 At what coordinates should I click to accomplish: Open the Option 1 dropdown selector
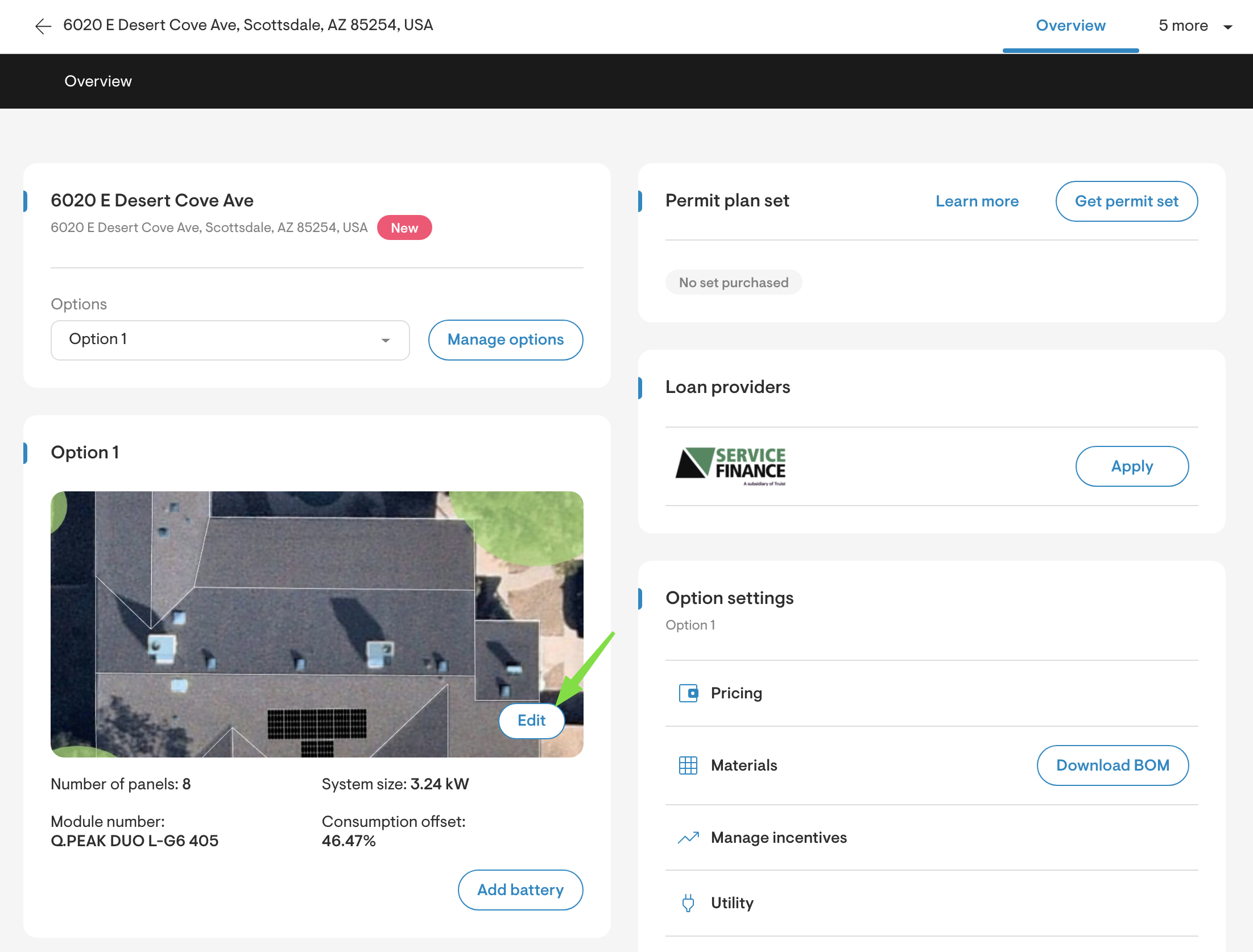tap(230, 340)
